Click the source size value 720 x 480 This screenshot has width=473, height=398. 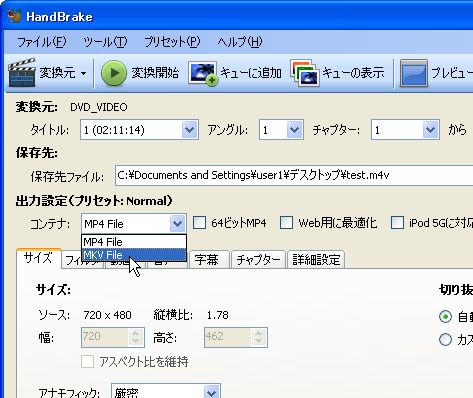tap(107, 315)
